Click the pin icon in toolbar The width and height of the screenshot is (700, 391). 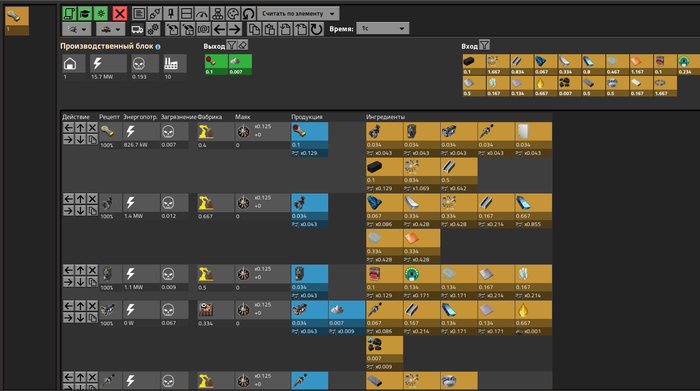(x=171, y=13)
